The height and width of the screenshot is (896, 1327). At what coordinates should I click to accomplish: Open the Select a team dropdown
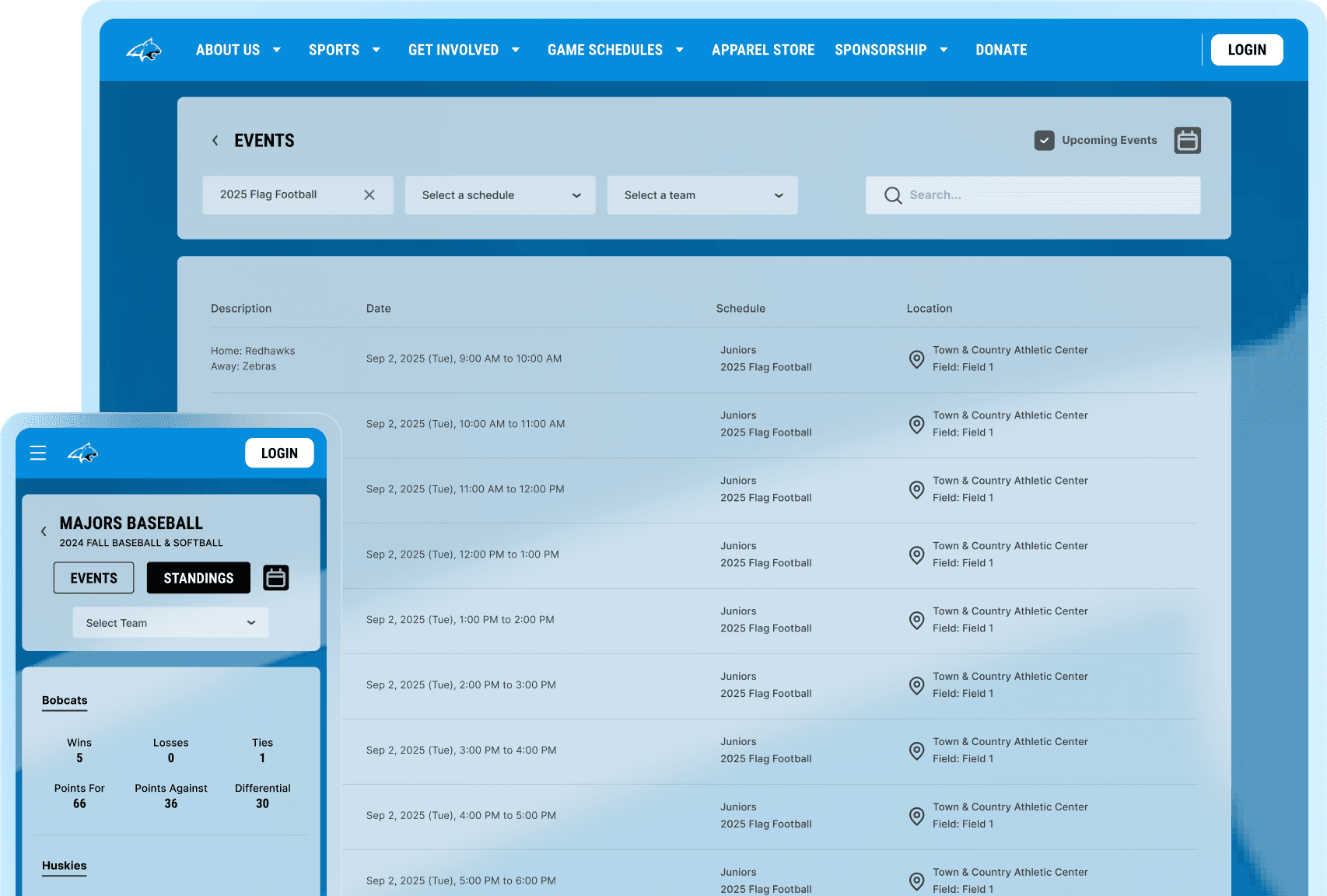702,195
